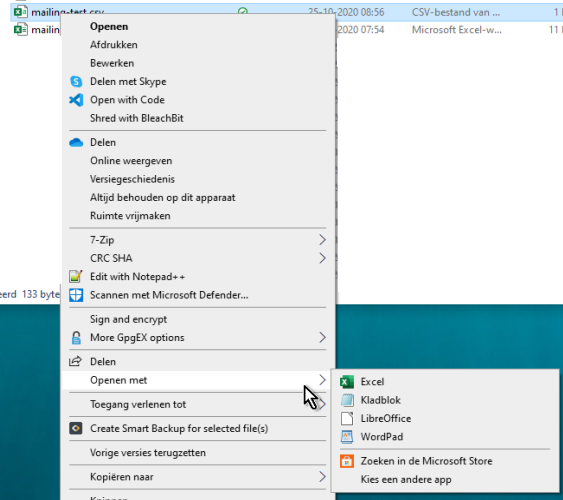Expand the More GpgEX options arrow
The height and width of the screenshot is (500, 563).
click(322, 337)
